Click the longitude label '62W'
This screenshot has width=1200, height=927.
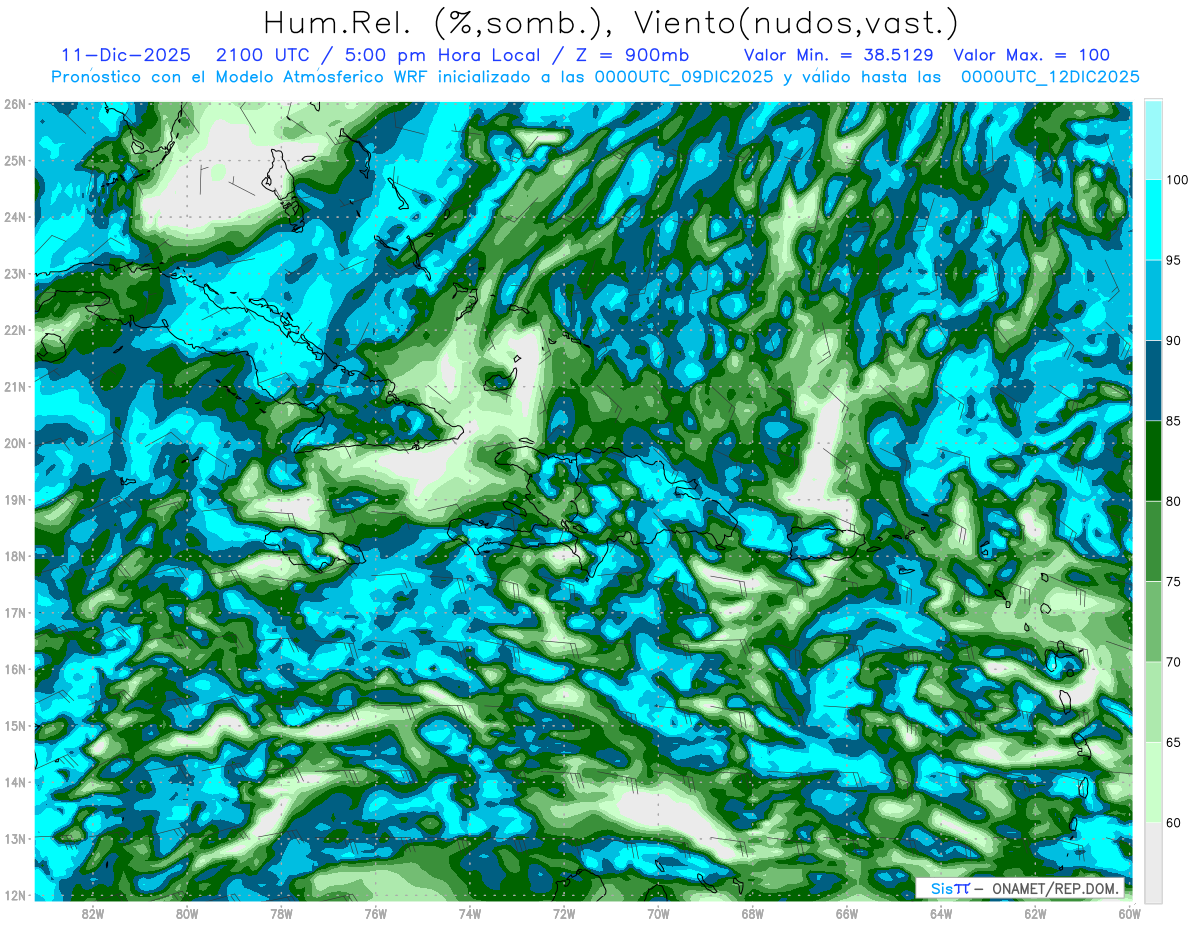pyautogui.click(x=1035, y=913)
